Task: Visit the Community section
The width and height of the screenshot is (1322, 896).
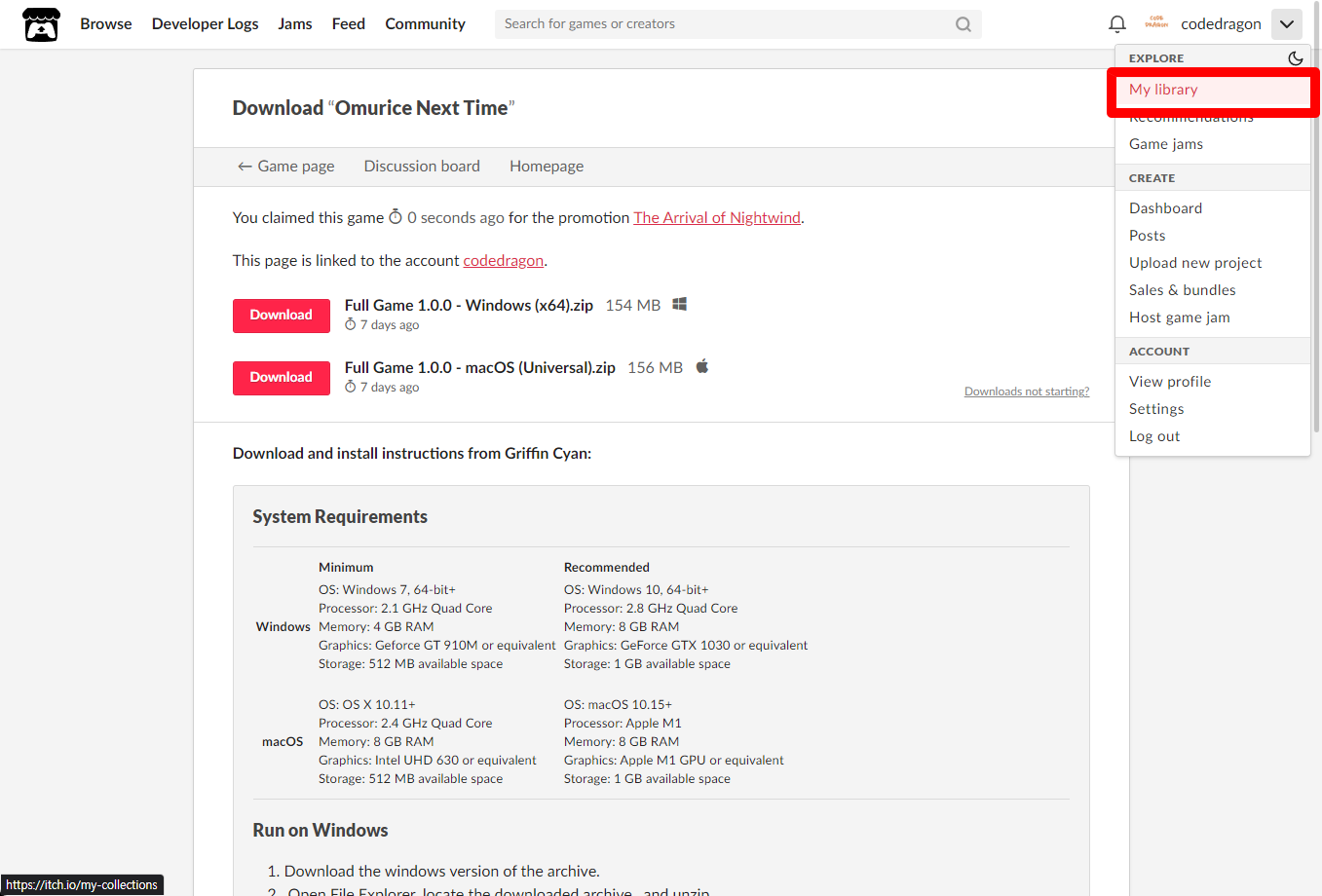Action: point(425,23)
